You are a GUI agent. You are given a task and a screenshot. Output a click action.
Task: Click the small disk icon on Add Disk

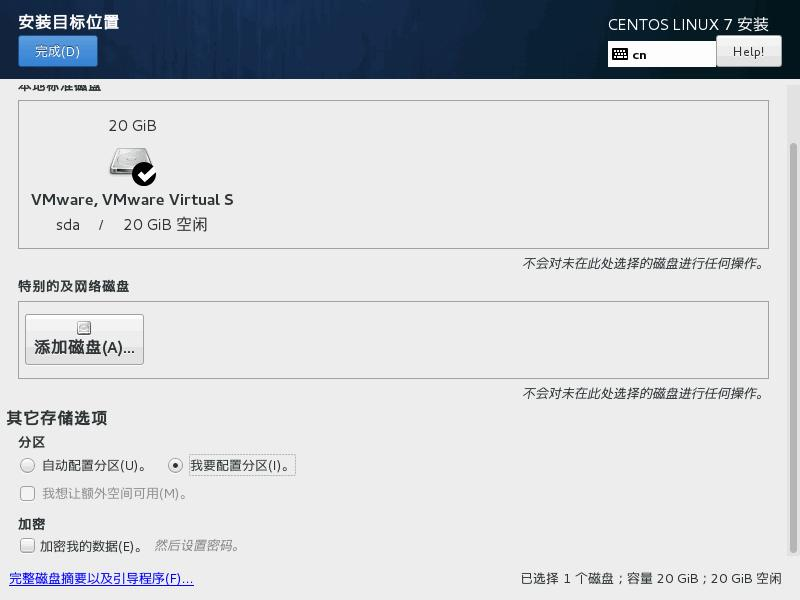coord(84,328)
